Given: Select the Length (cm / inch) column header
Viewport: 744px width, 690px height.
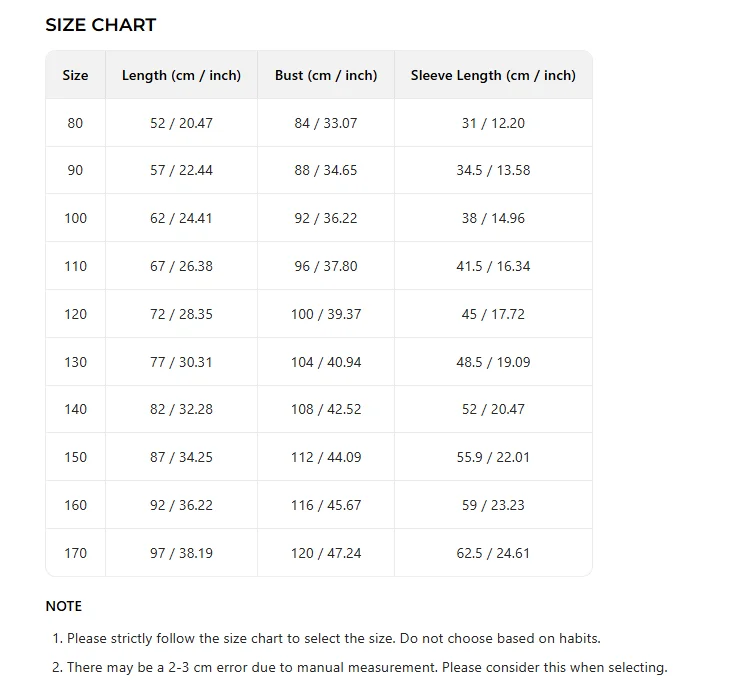Looking at the screenshot, I should 181,75.
